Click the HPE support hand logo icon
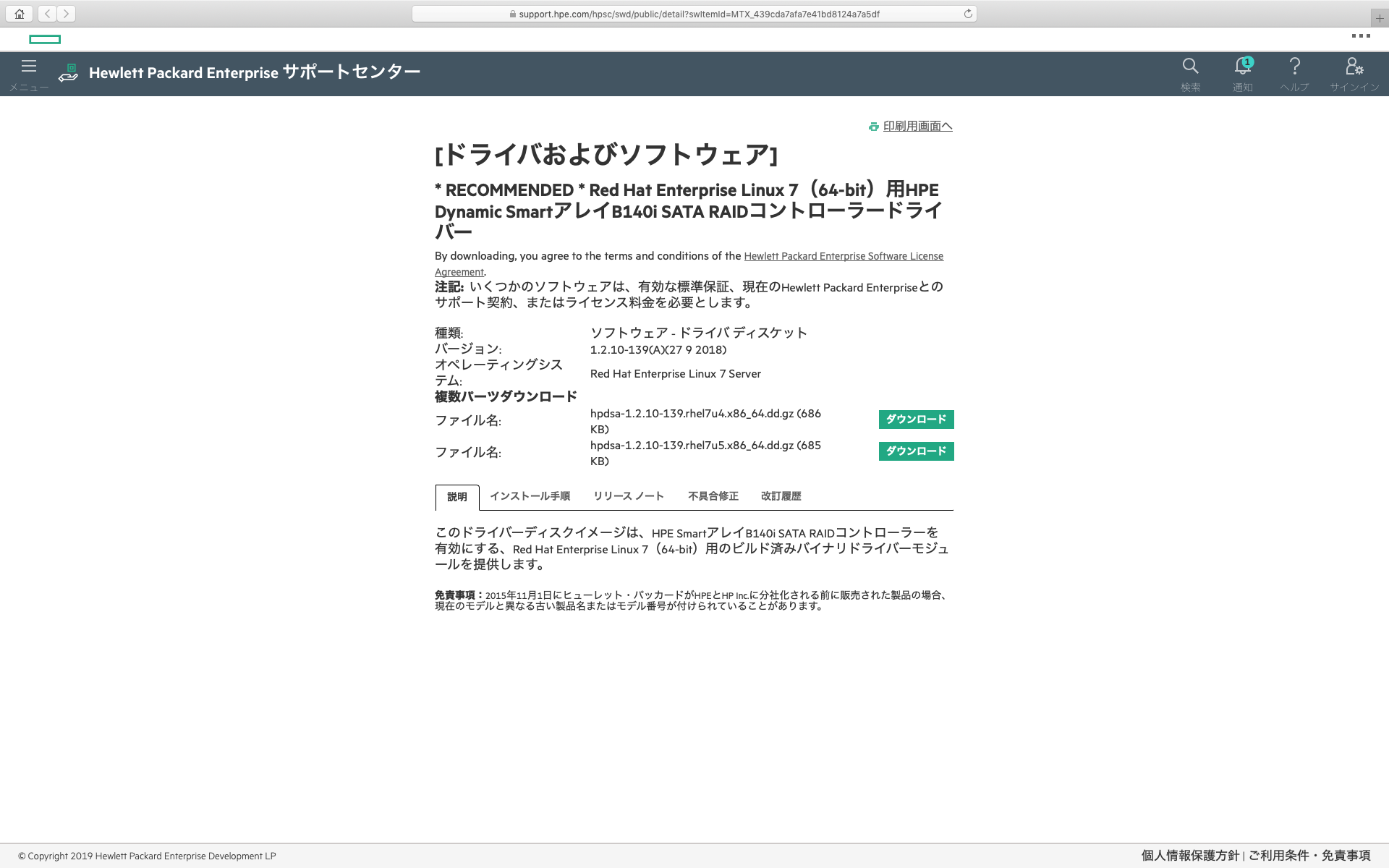This screenshot has width=1389, height=868. point(69,73)
